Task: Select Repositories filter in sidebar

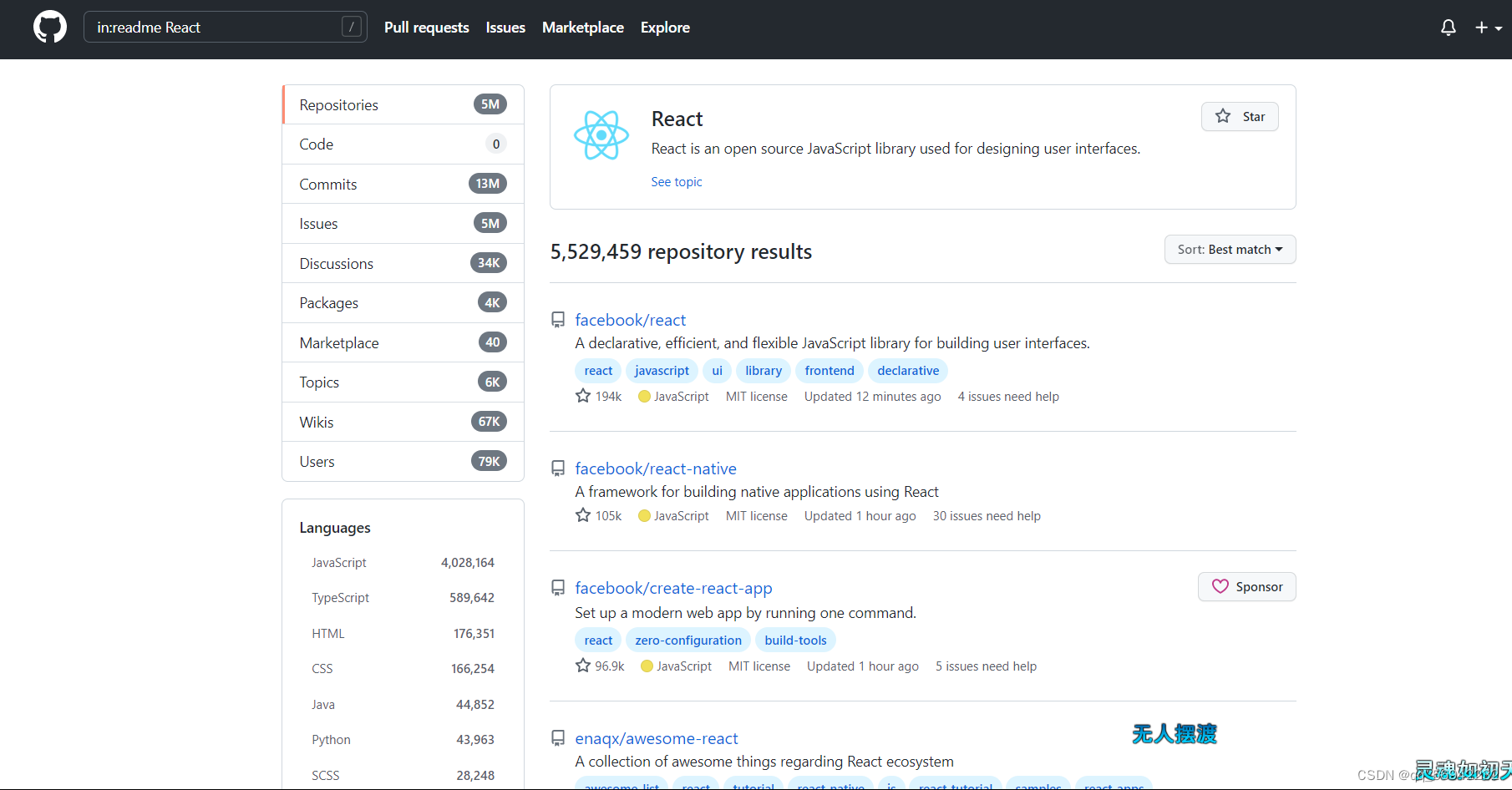Action: pyautogui.click(x=403, y=104)
